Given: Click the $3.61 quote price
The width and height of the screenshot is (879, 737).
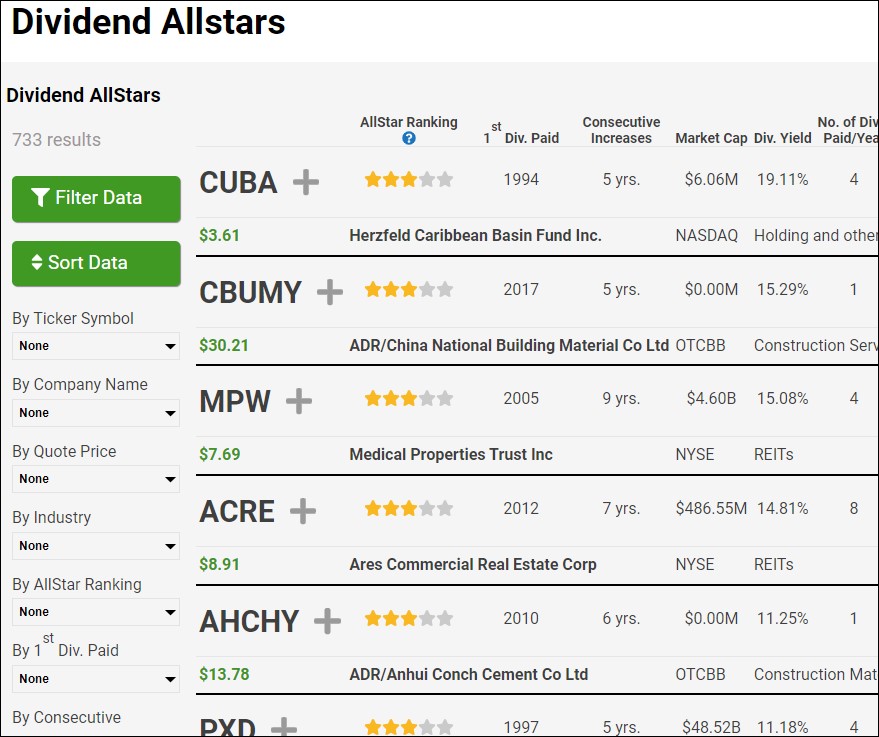Looking at the screenshot, I should tap(219, 235).
